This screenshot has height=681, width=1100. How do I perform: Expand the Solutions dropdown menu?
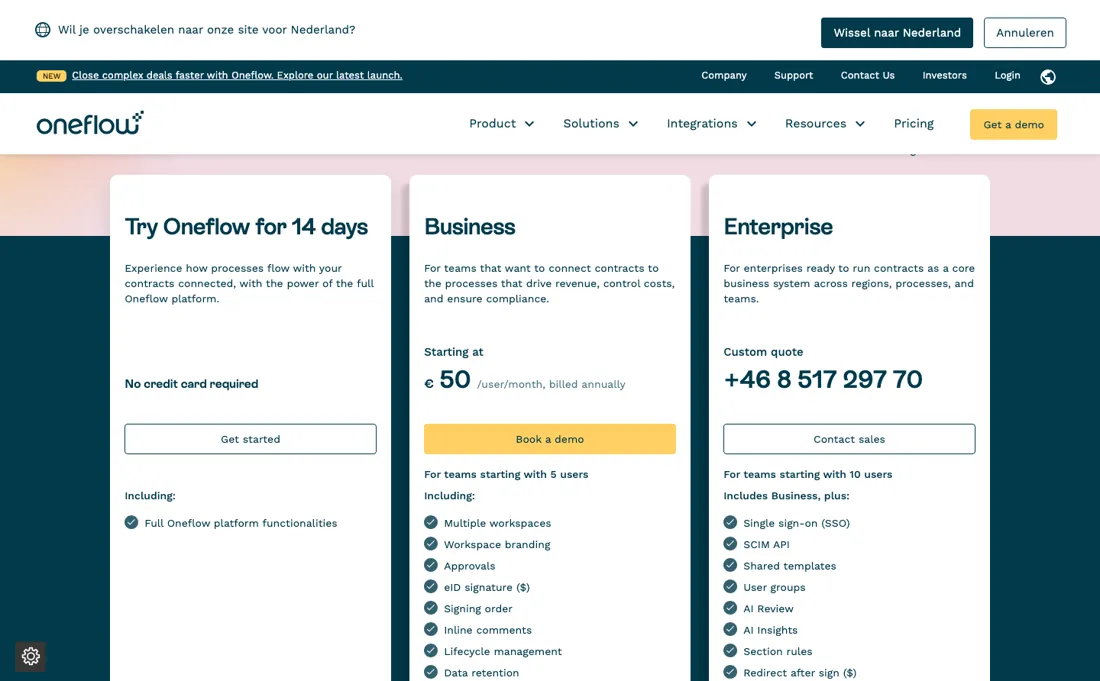[601, 123]
